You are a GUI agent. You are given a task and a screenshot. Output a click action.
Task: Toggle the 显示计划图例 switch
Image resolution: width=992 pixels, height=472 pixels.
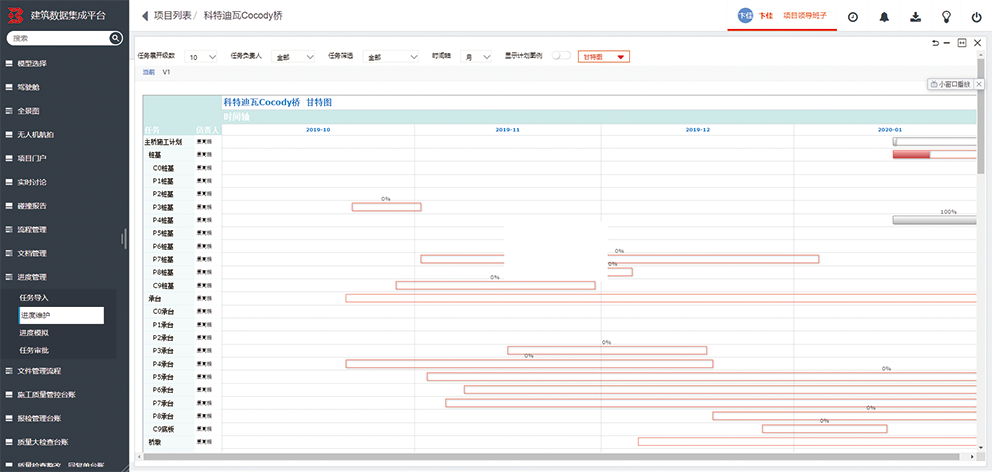(x=561, y=56)
